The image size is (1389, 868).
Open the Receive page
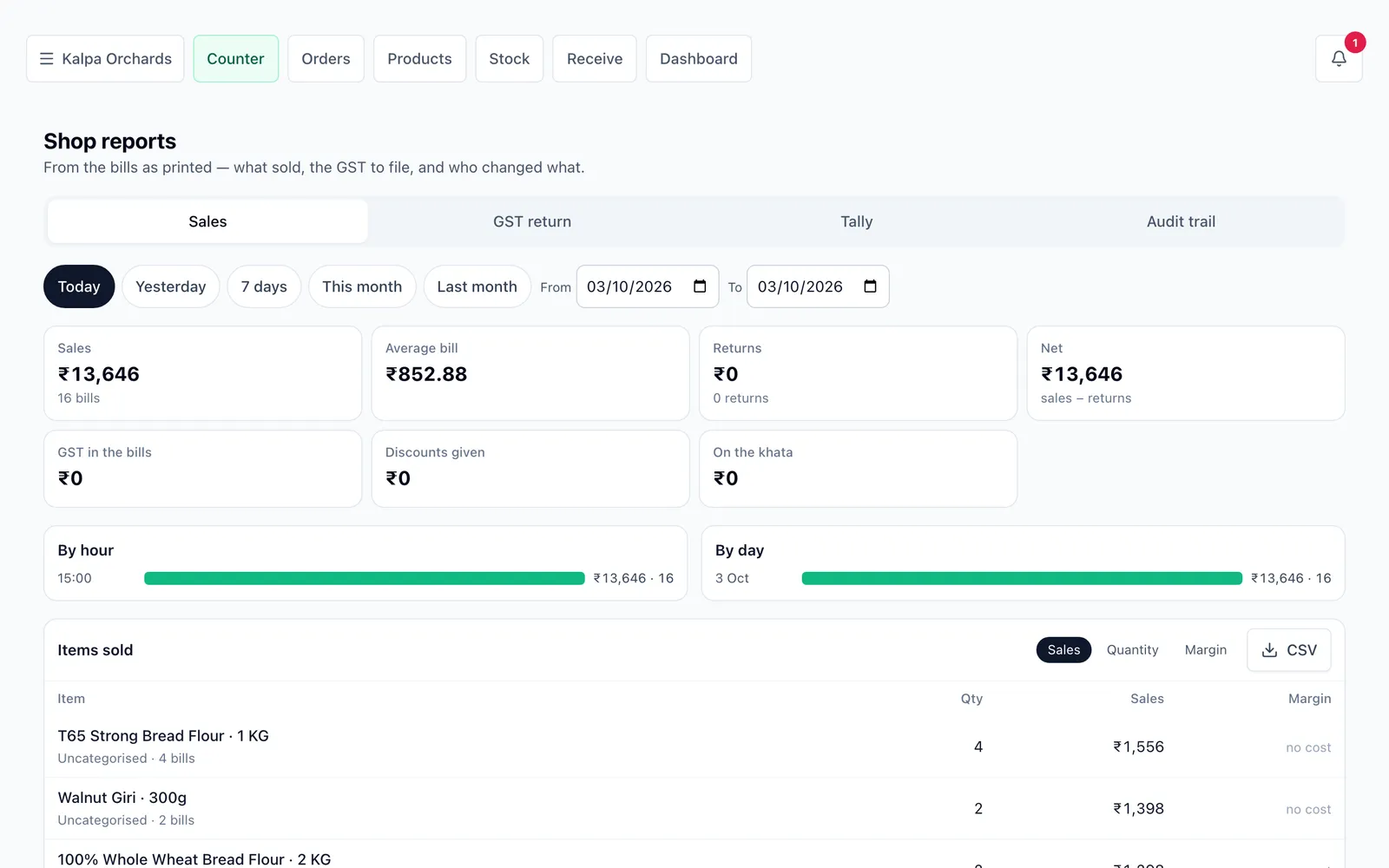point(595,59)
